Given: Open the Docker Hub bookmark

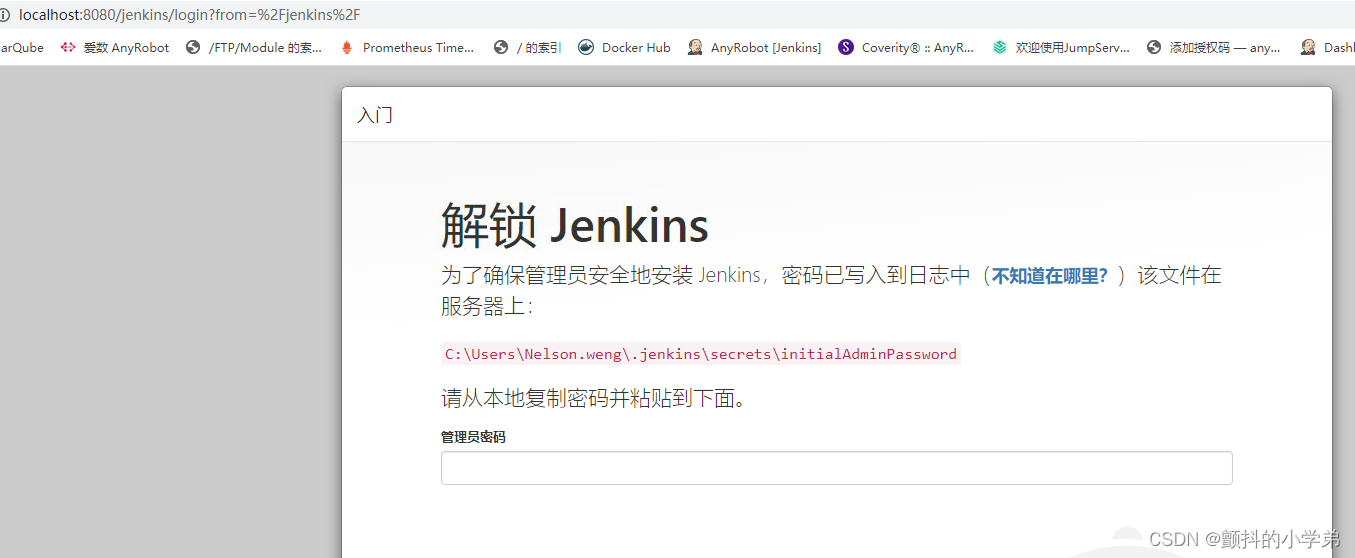Looking at the screenshot, I should click(x=624, y=47).
